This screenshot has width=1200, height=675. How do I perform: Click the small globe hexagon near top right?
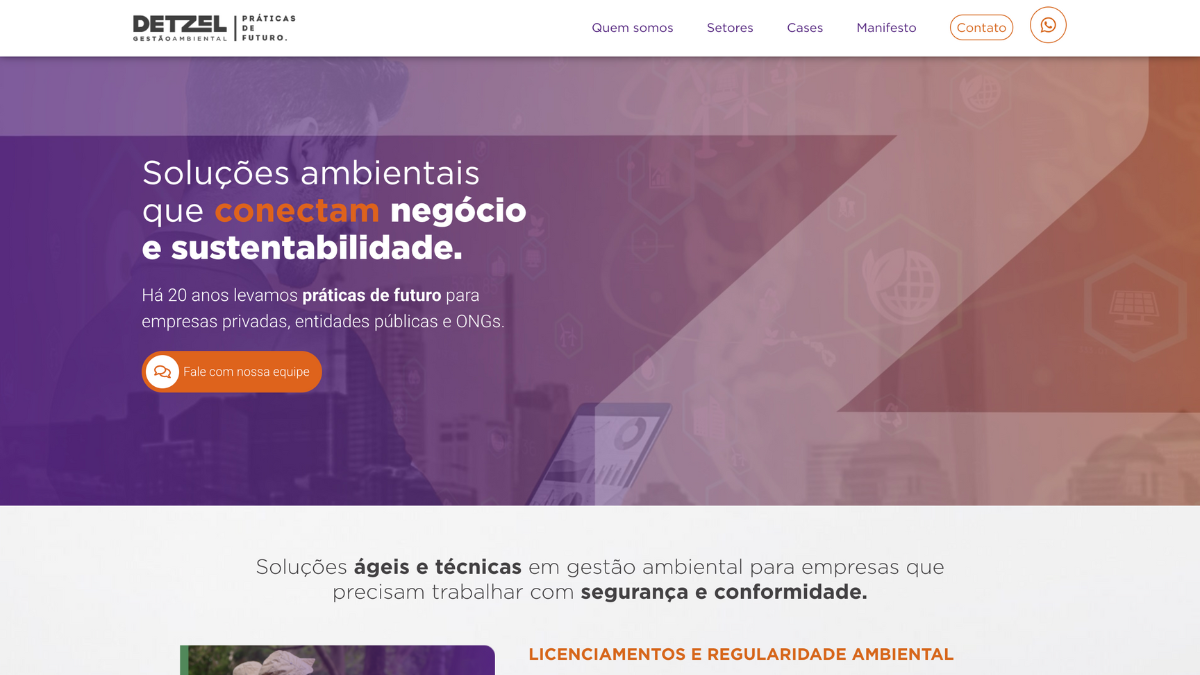point(980,92)
